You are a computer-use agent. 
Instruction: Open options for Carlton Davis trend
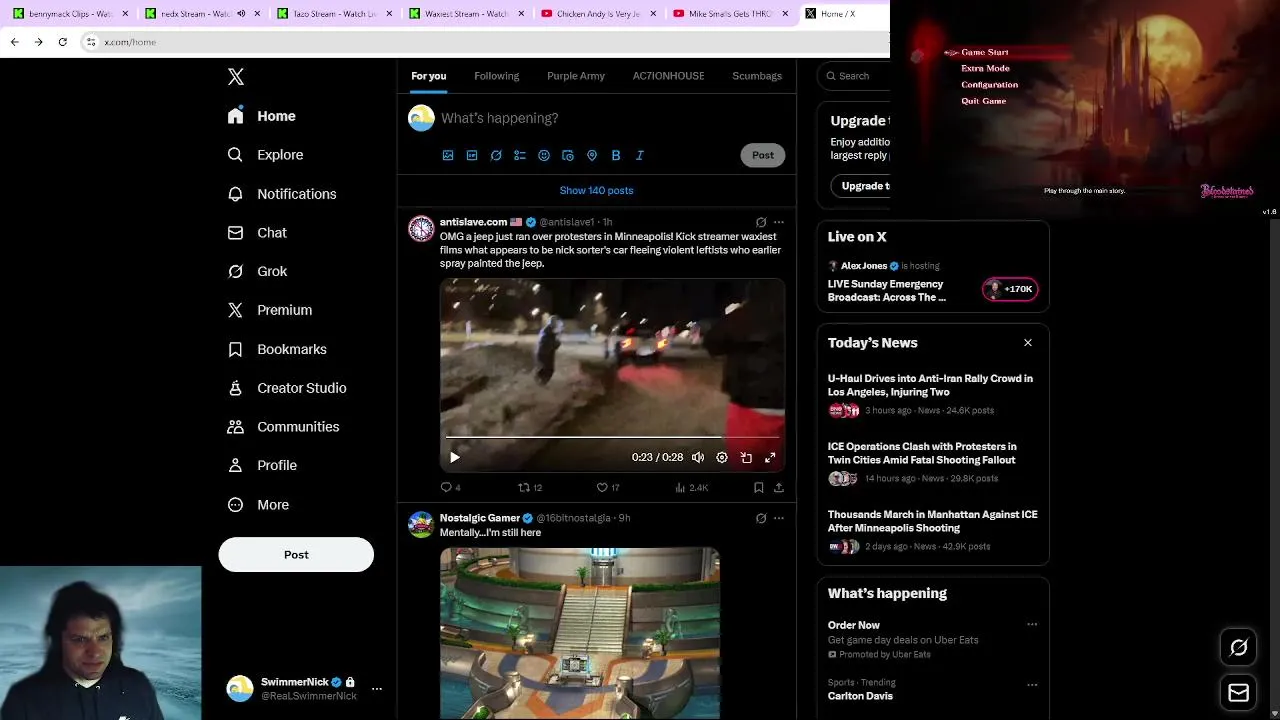click(1032, 685)
